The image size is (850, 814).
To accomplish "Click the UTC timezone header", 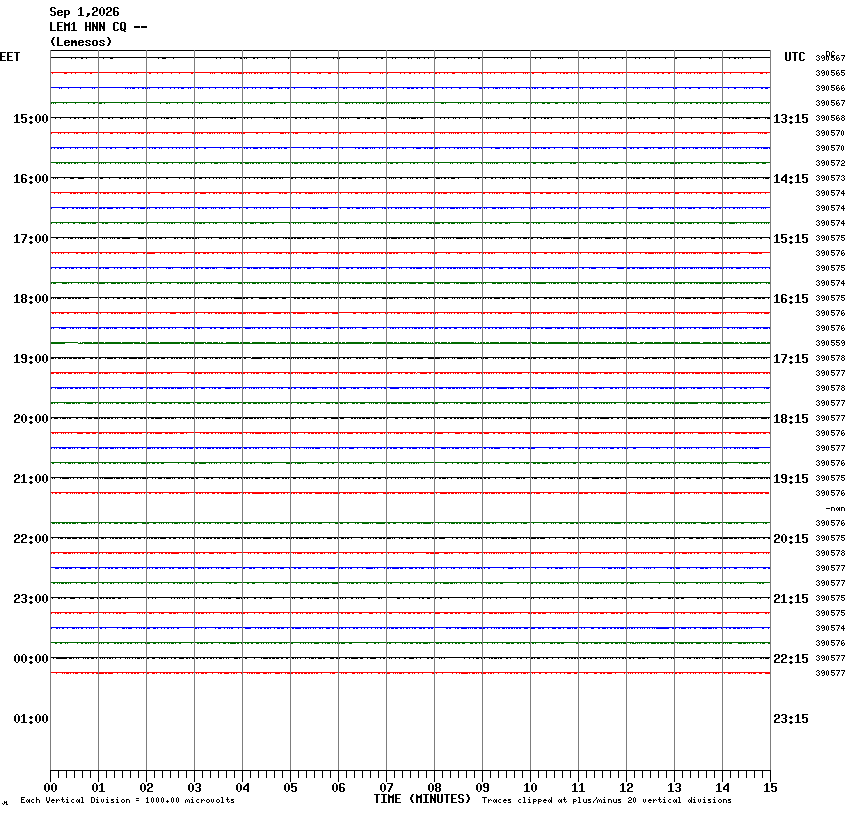I will (795, 57).
